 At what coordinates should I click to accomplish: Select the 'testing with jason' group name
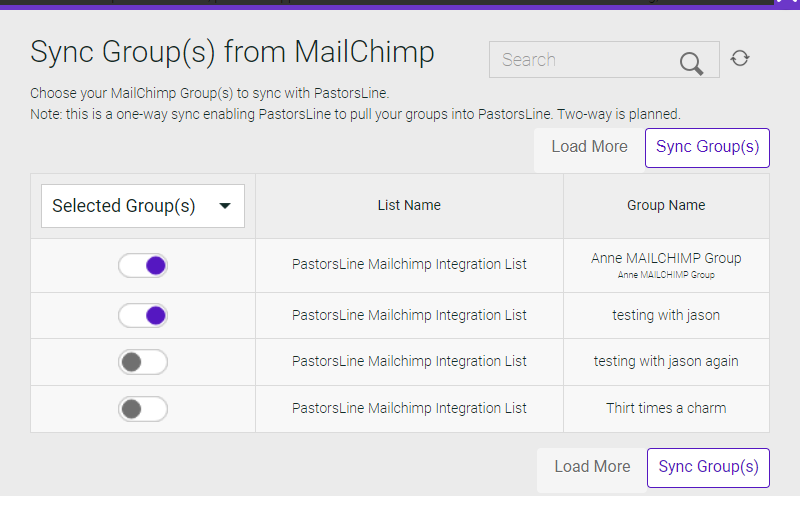pos(666,315)
